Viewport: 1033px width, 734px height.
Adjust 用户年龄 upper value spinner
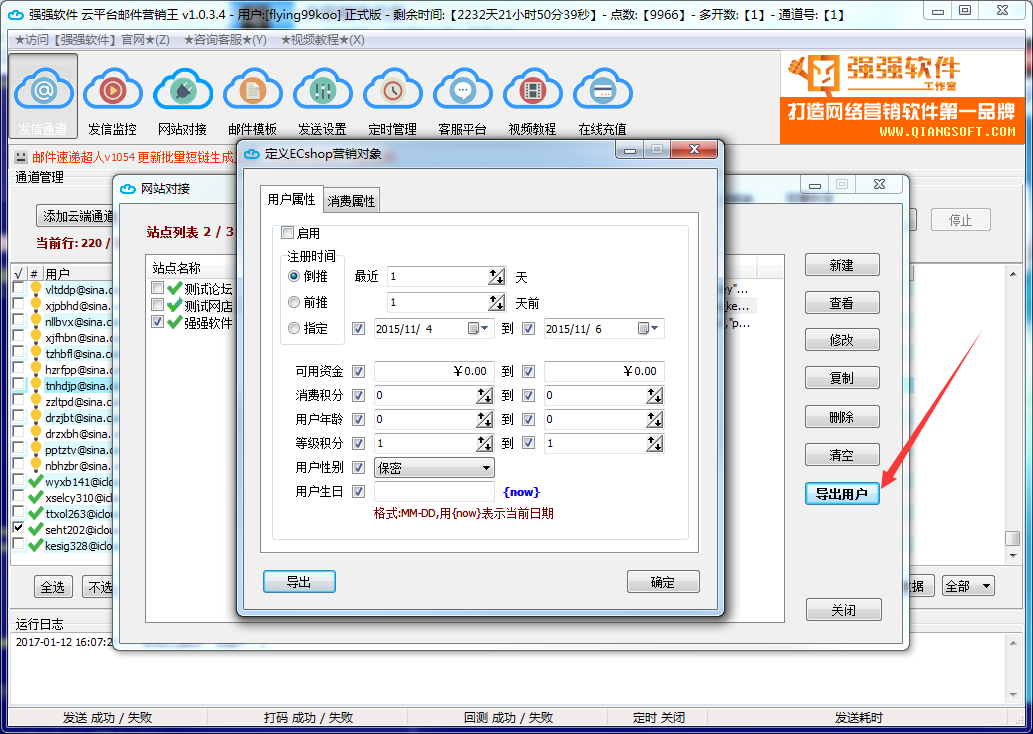click(x=654, y=419)
